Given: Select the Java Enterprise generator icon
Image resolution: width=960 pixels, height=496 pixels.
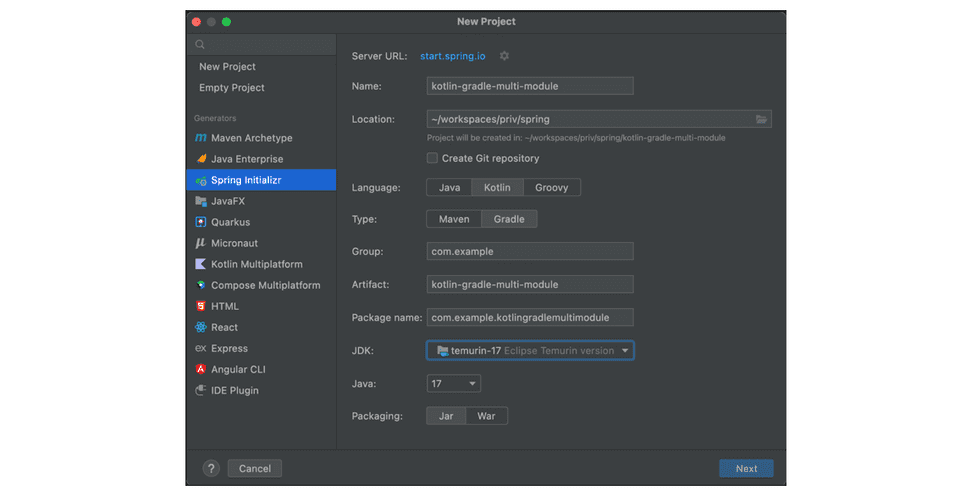Looking at the screenshot, I should pyautogui.click(x=201, y=159).
